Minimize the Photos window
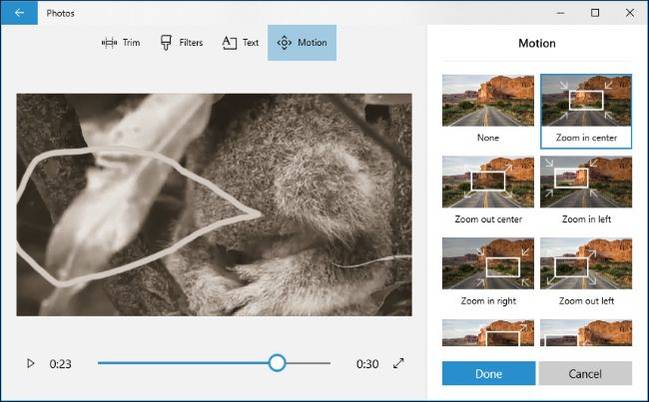 pyautogui.click(x=560, y=13)
